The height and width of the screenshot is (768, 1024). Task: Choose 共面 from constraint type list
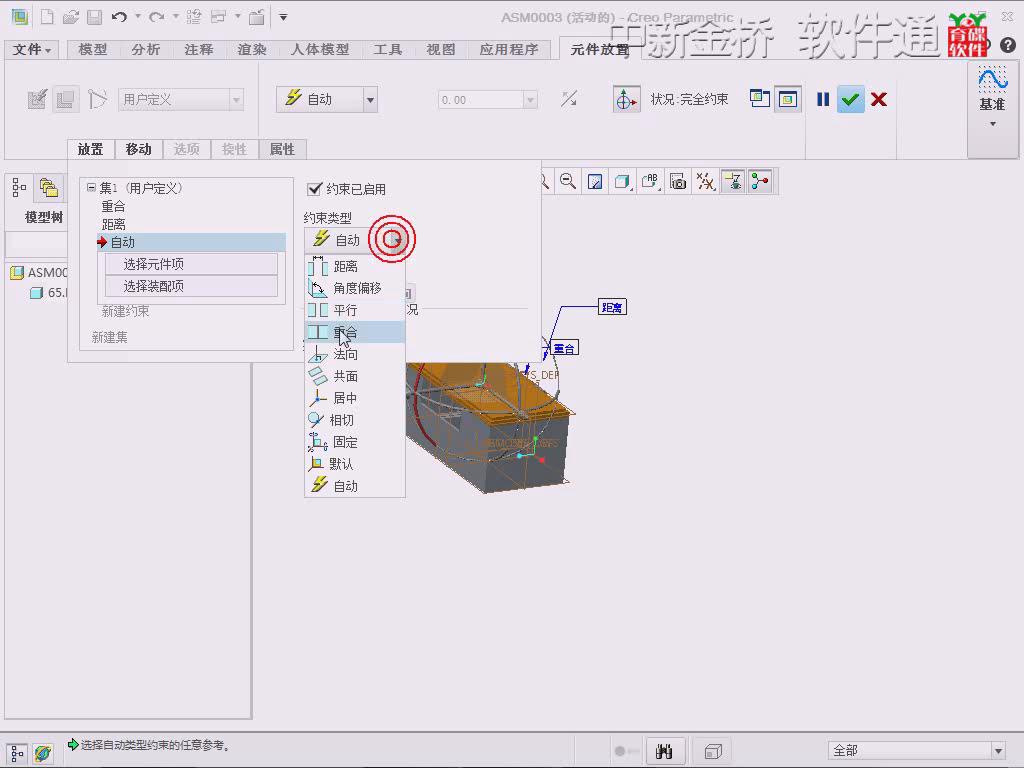(355, 376)
